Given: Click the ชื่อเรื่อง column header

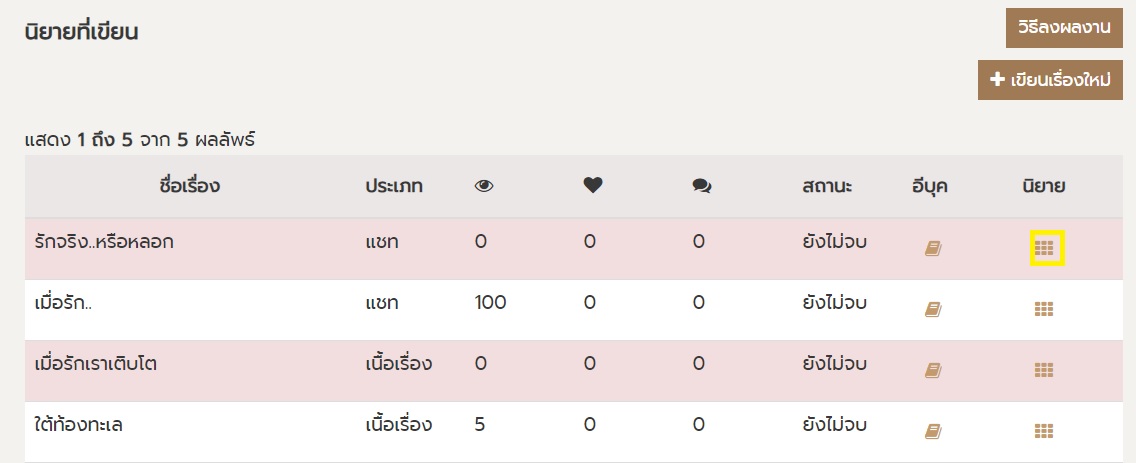Looking at the screenshot, I should coord(189,186).
